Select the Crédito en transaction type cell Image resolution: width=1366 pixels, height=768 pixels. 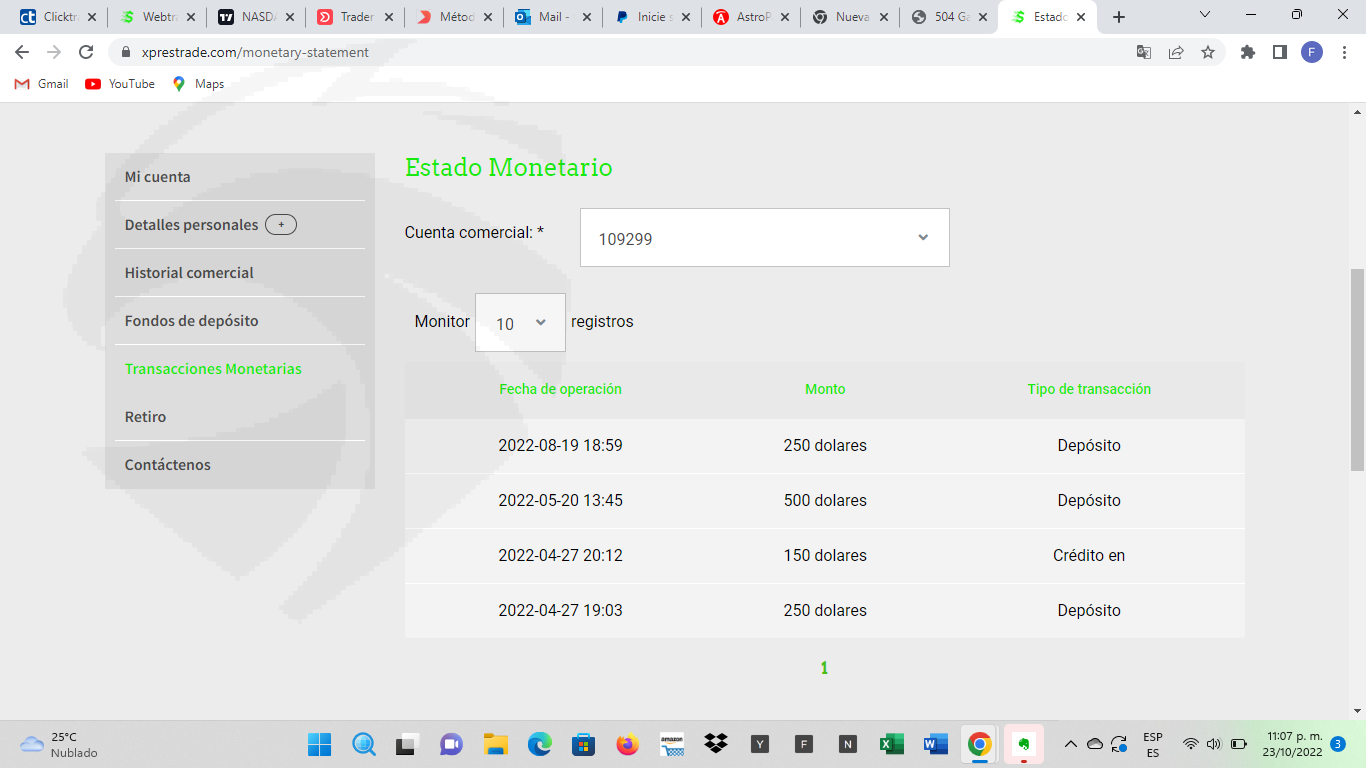click(1089, 556)
